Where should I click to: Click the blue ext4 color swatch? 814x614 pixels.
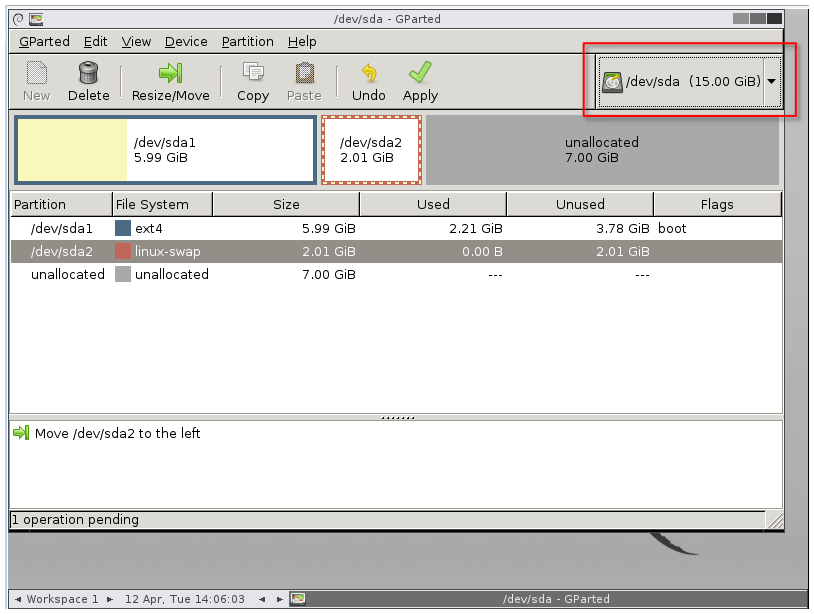coord(123,228)
